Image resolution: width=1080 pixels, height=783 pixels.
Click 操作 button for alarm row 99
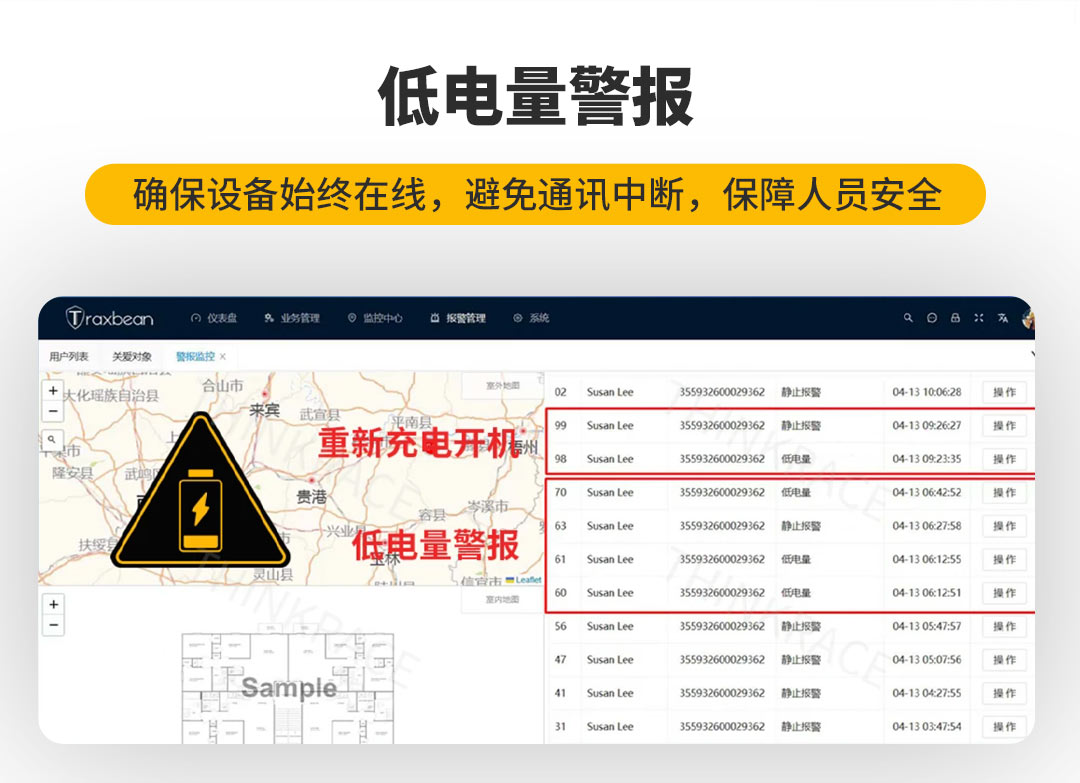click(x=1004, y=426)
